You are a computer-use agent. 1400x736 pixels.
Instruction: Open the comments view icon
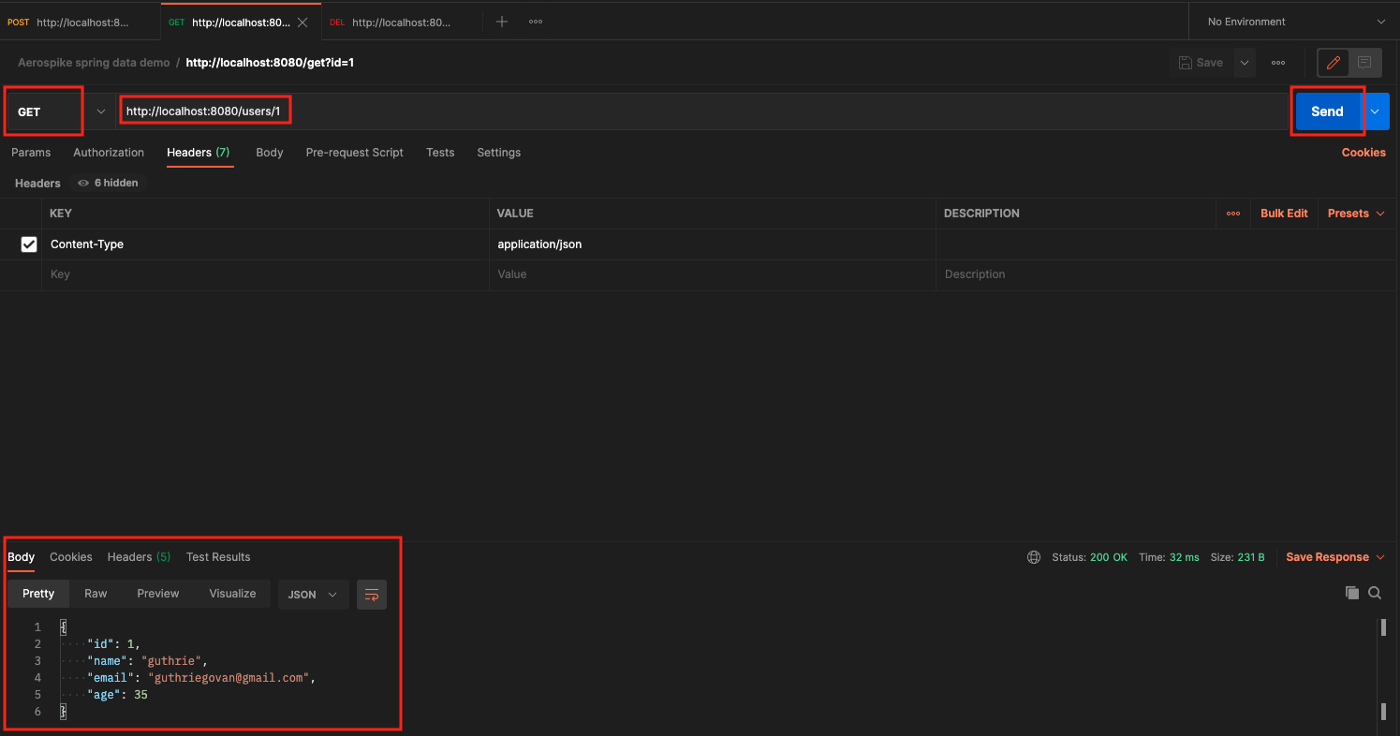coord(1364,62)
